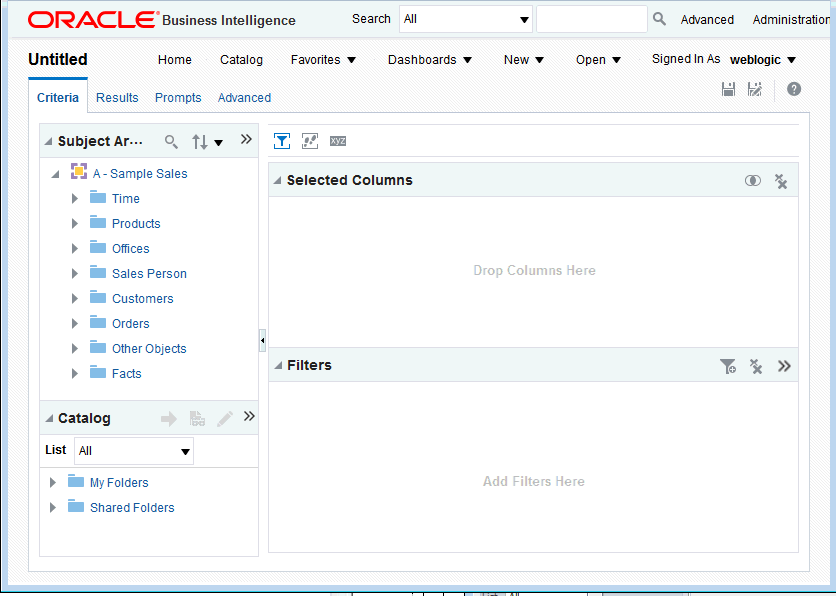Click into the search text field
This screenshot has height=596, width=836.
[592, 19]
